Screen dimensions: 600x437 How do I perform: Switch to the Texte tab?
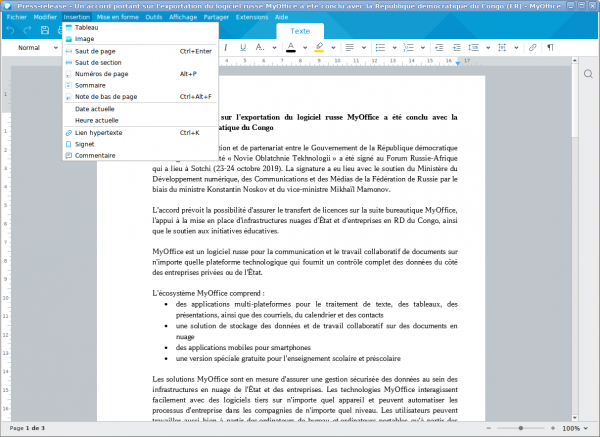(x=300, y=31)
